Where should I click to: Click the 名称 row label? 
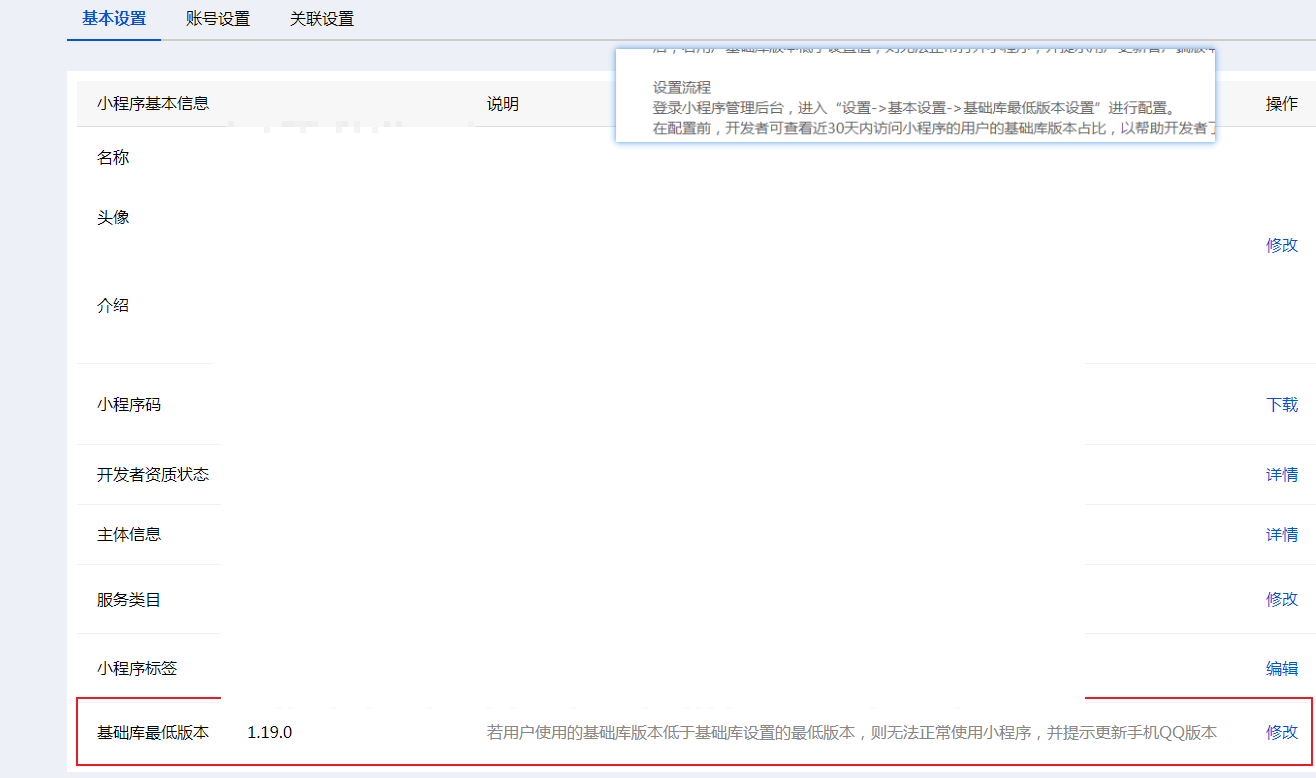[x=113, y=157]
